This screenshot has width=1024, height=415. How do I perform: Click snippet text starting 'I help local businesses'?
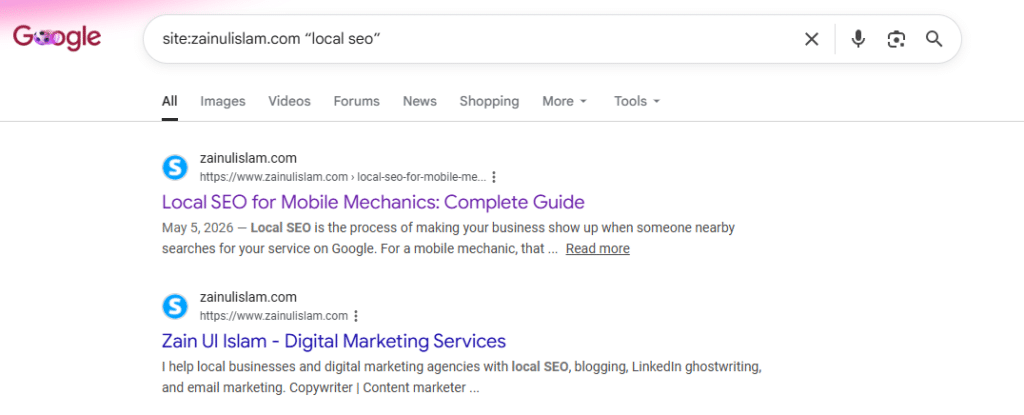(x=461, y=367)
